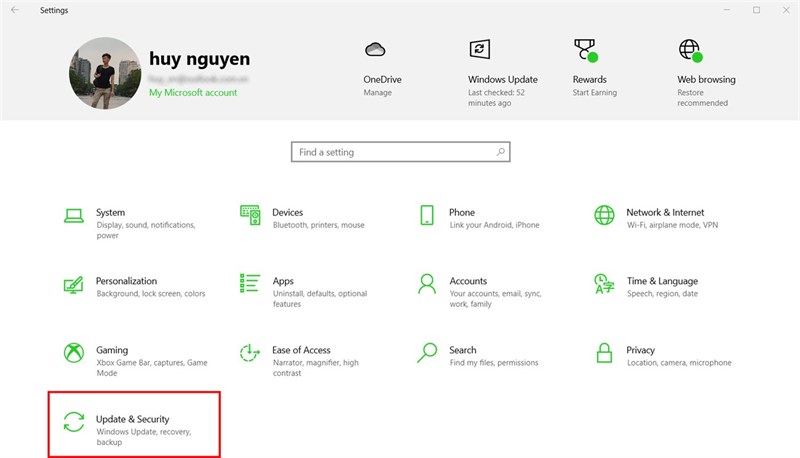Click the Privacy lock icon
The image size is (800, 458).
coord(604,353)
